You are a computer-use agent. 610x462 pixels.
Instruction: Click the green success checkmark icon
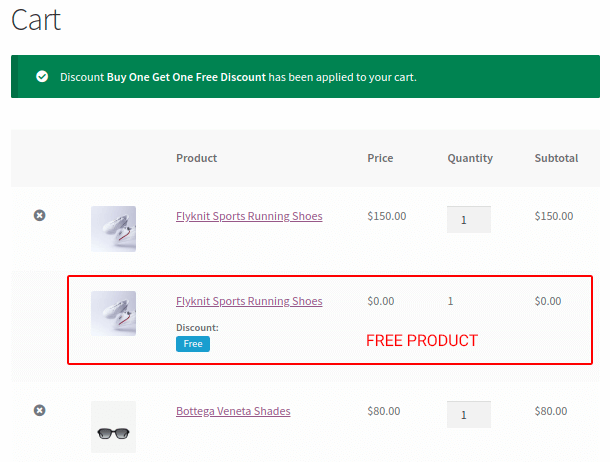pos(42,77)
